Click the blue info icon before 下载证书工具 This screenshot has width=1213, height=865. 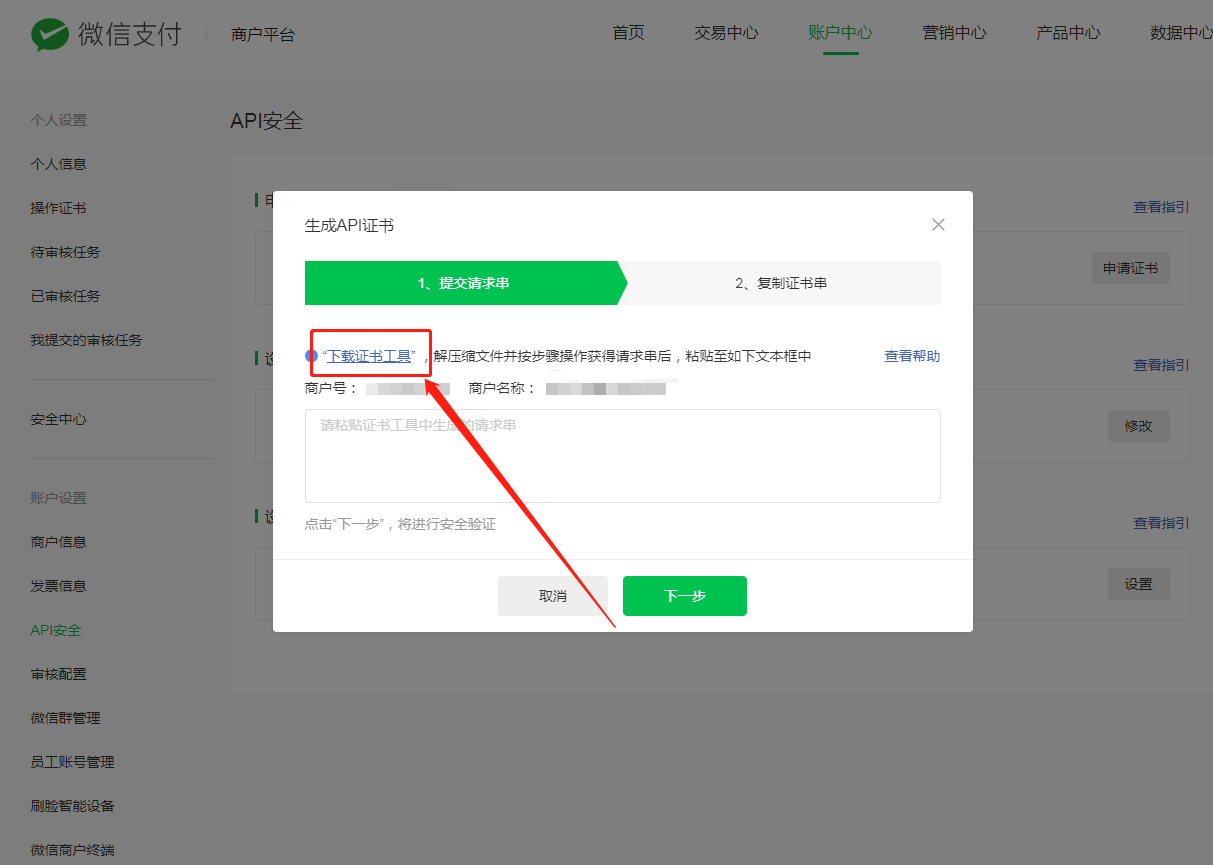pos(311,356)
